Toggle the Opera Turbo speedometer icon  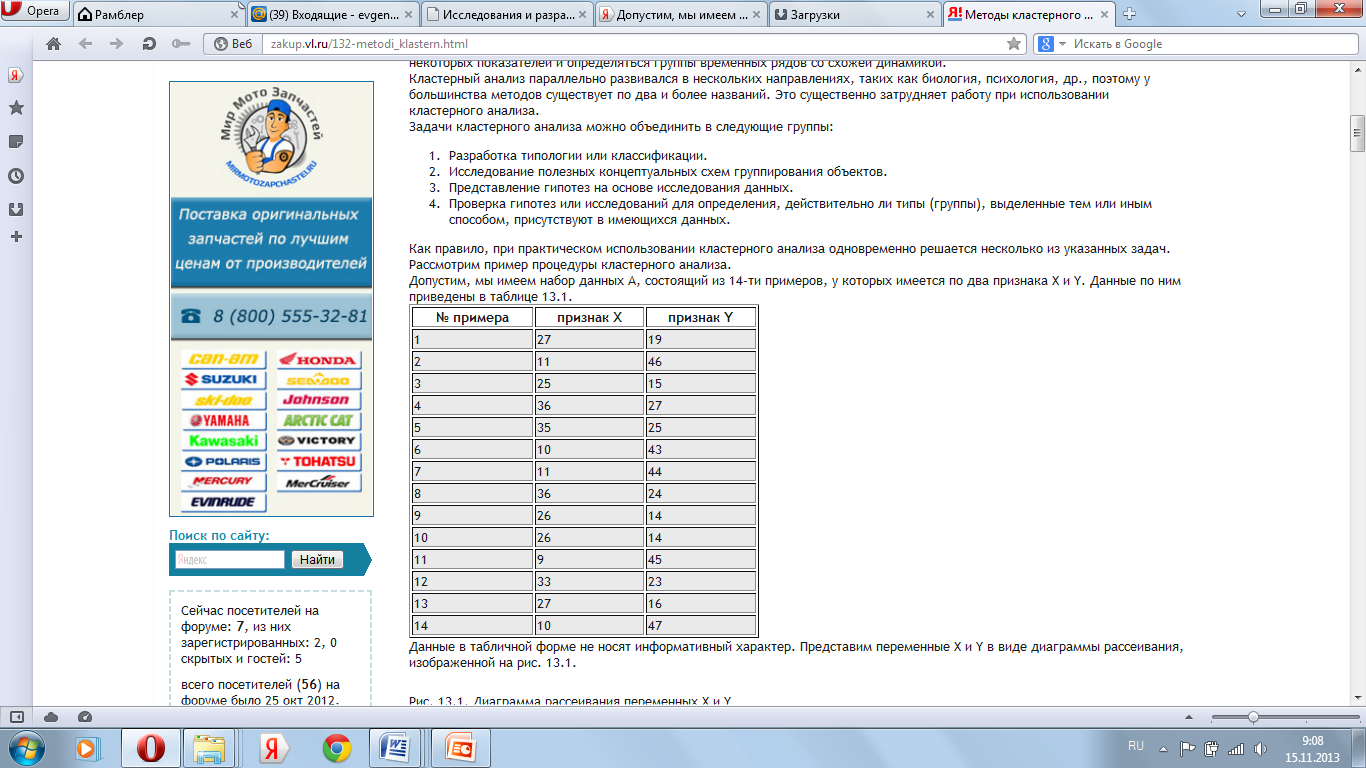coord(85,717)
